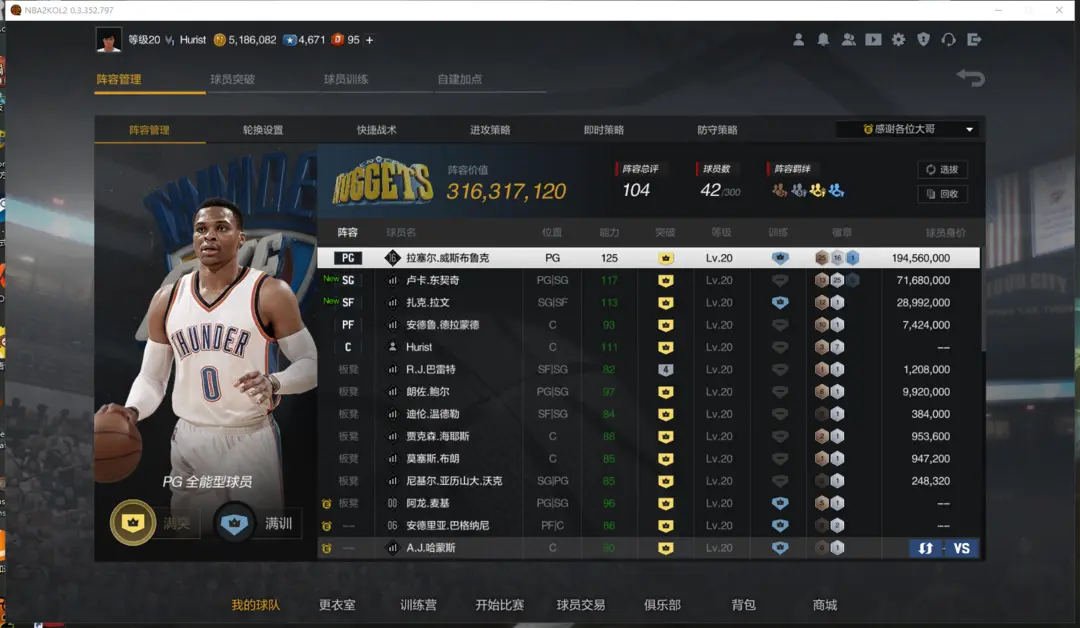Switch to 球员突破 tab

click(x=233, y=79)
